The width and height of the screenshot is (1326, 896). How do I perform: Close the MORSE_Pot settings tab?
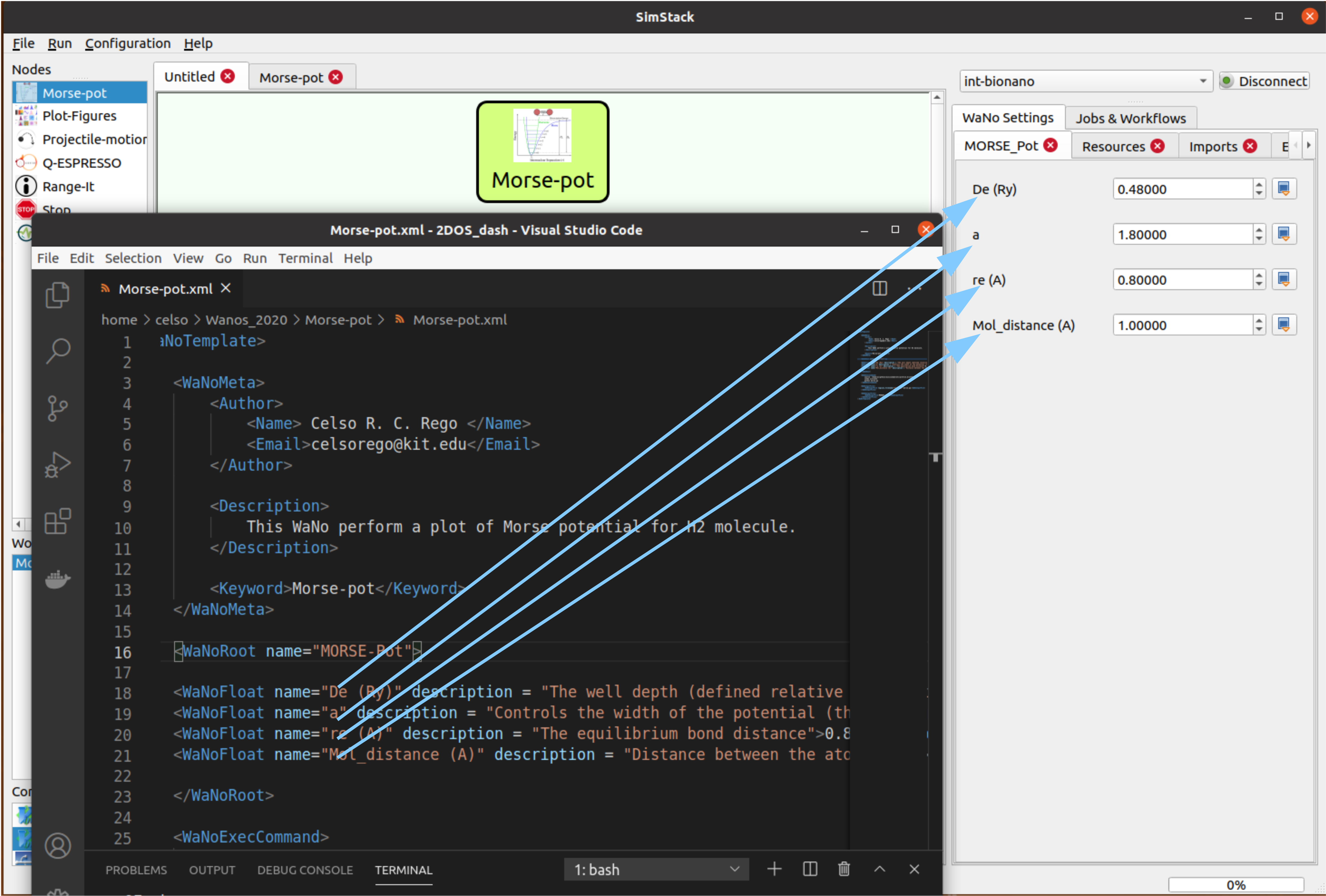click(x=1050, y=146)
